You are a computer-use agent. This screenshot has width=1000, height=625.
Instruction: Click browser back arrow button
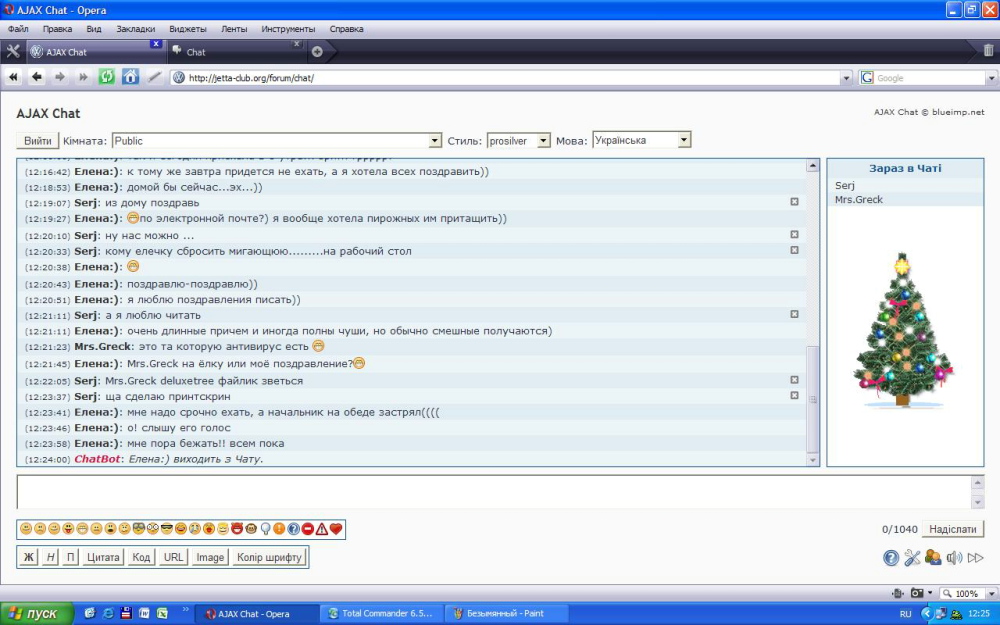[x=37, y=77]
